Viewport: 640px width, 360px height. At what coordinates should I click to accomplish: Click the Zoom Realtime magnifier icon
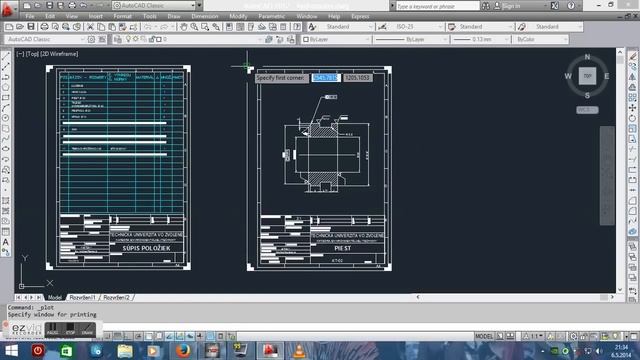[194, 27]
